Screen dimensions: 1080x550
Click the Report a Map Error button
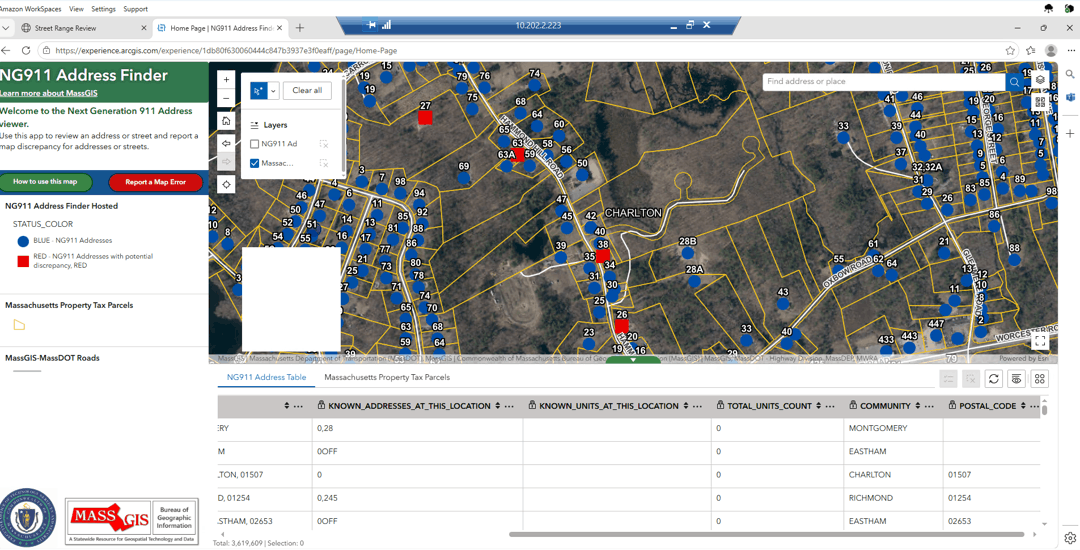[156, 182]
